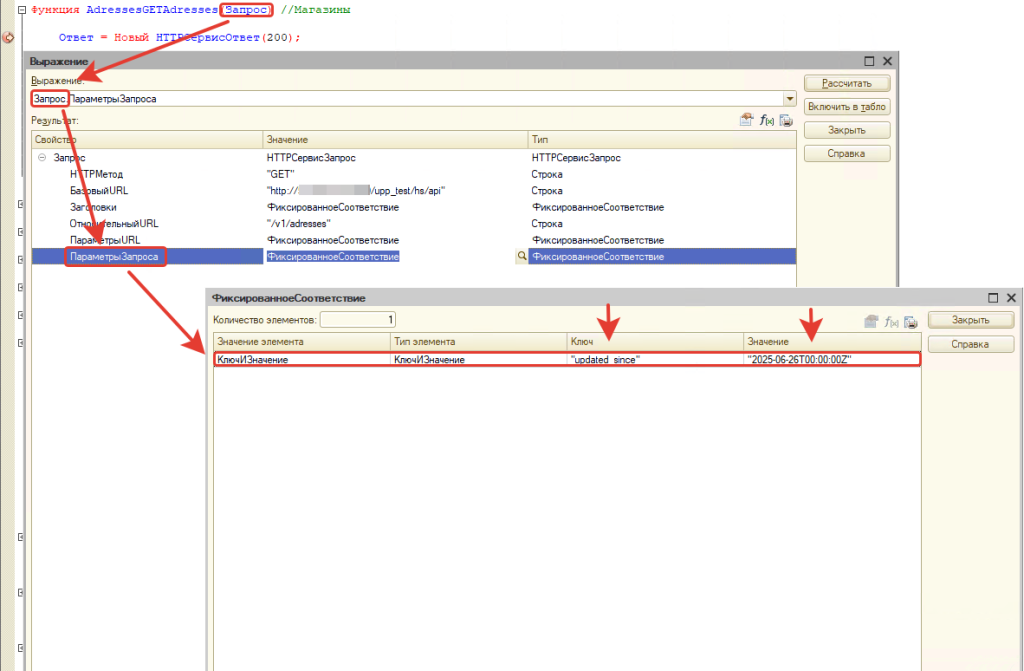The width and height of the screenshot is (1024, 671).
Task: Collapse the AdressesGETAdresses function code block
Action: [8, 10]
